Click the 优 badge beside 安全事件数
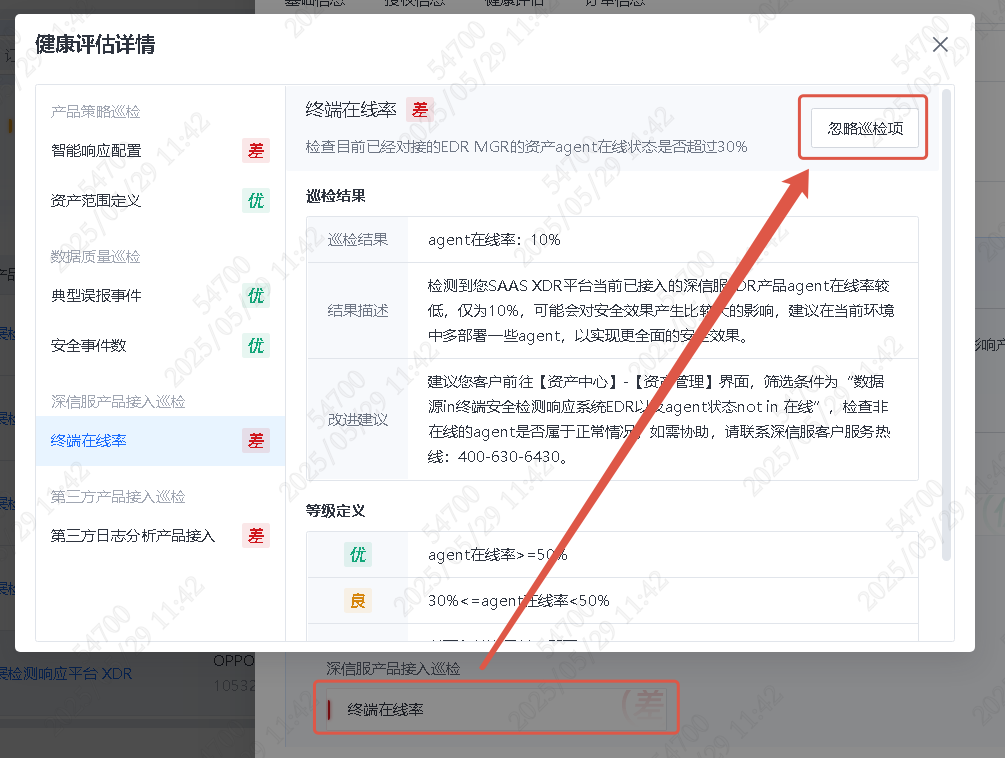The height and width of the screenshot is (758, 1005). tap(256, 346)
